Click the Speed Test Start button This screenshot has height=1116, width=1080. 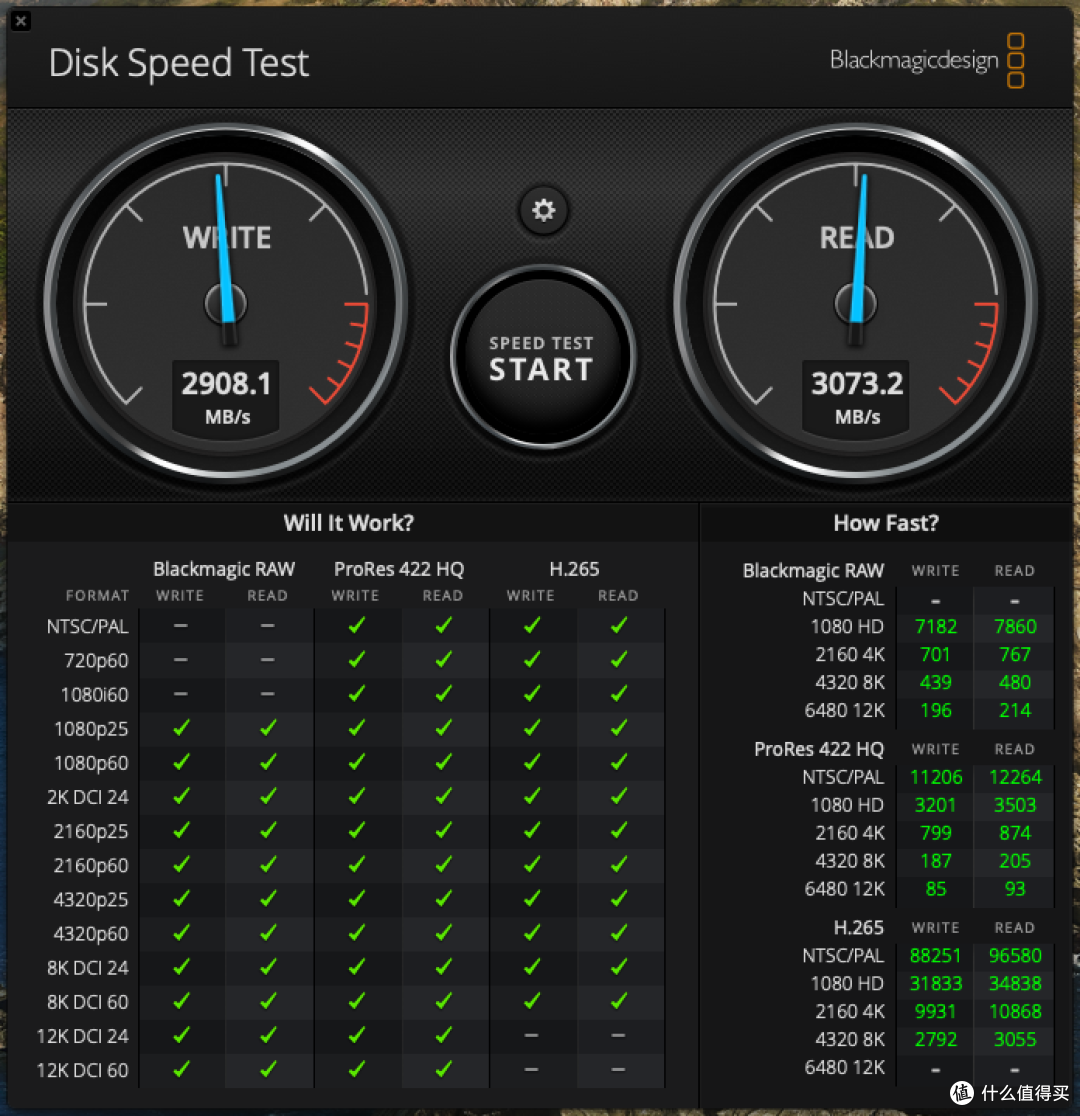pyautogui.click(x=542, y=358)
